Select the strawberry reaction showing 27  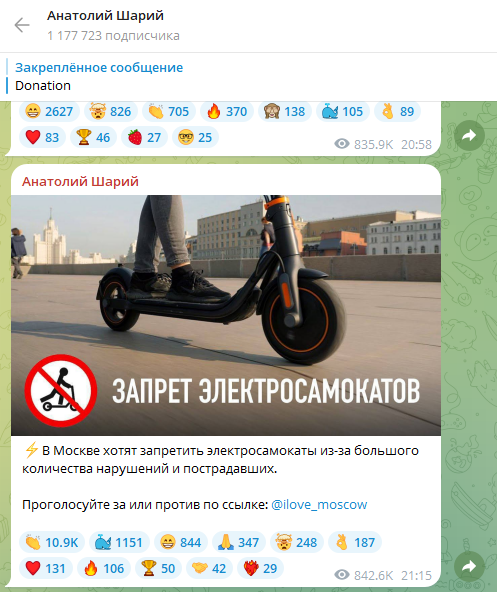click(x=144, y=137)
